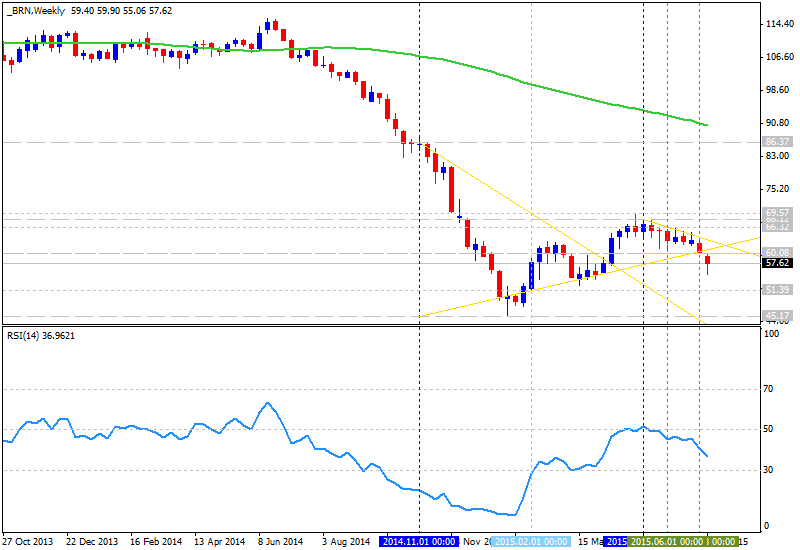The height and width of the screenshot is (550, 800).
Task: Select the 51.39 level price tag
Action: tap(778, 290)
